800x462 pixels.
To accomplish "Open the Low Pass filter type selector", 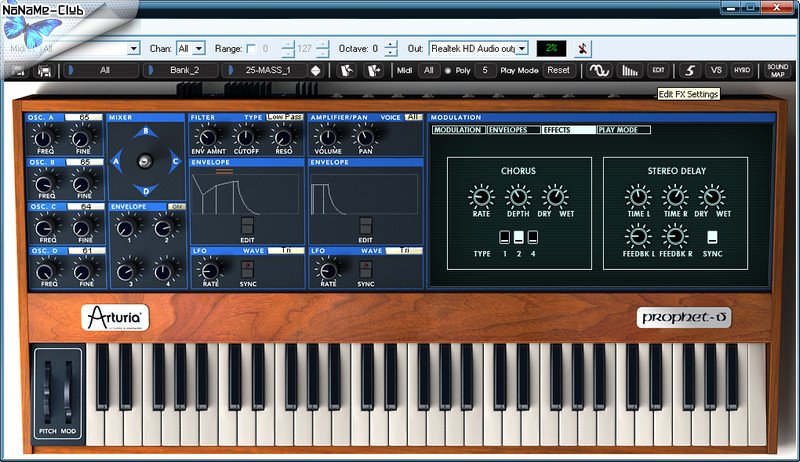I will point(285,117).
